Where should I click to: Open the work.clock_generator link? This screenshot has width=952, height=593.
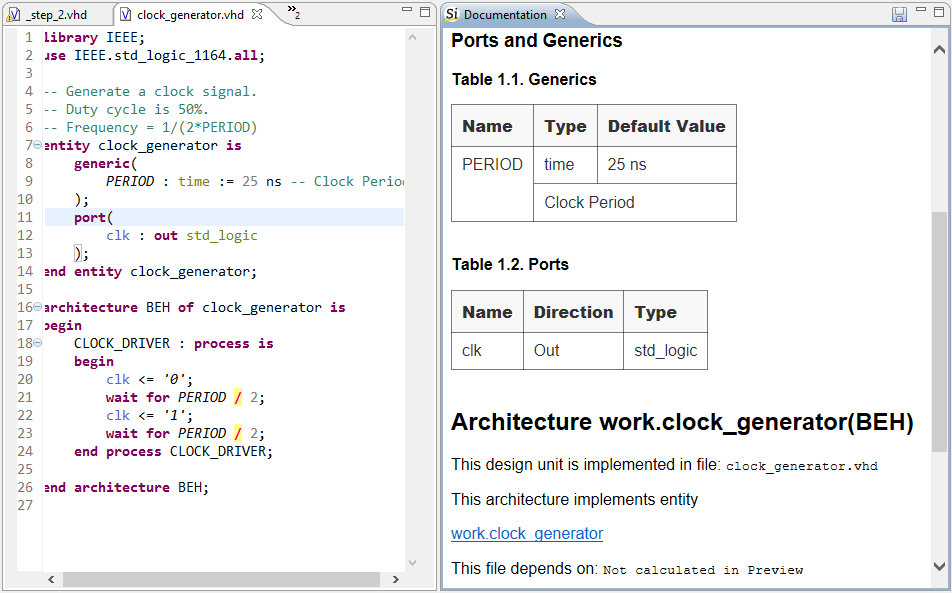[527, 534]
